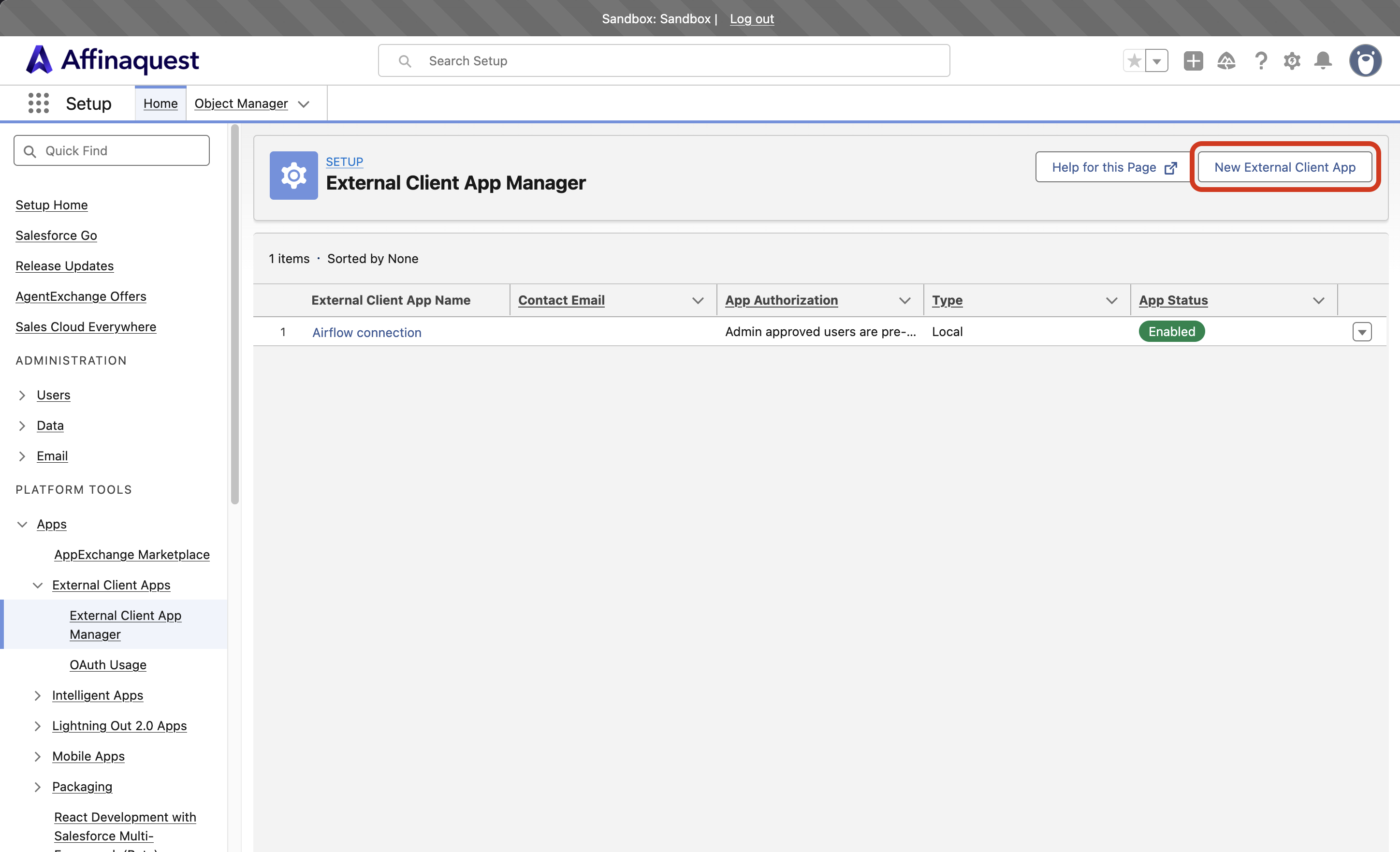Image resolution: width=1400 pixels, height=852 pixels.
Task: Open the Airflow connection link
Action: [367, 333]
